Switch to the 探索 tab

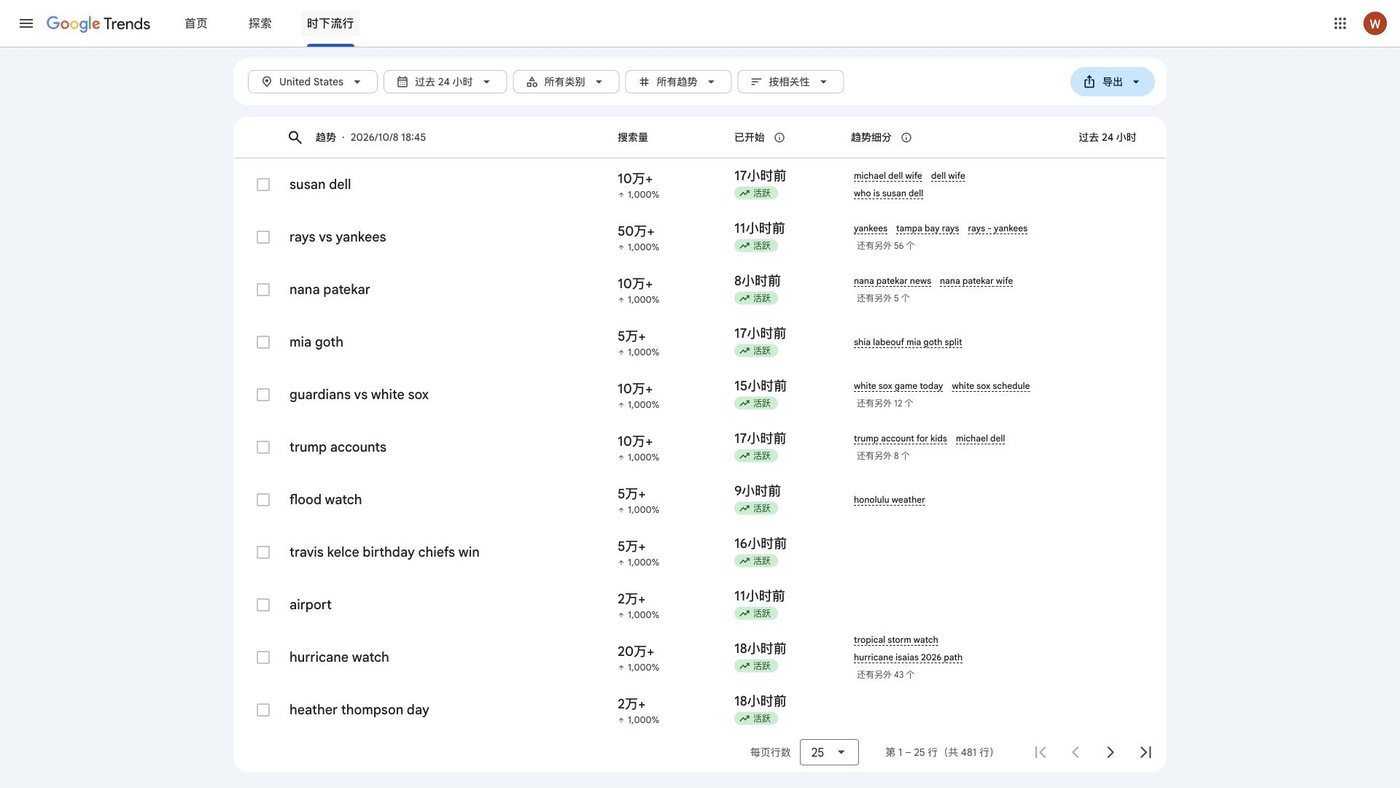[260, 23]
